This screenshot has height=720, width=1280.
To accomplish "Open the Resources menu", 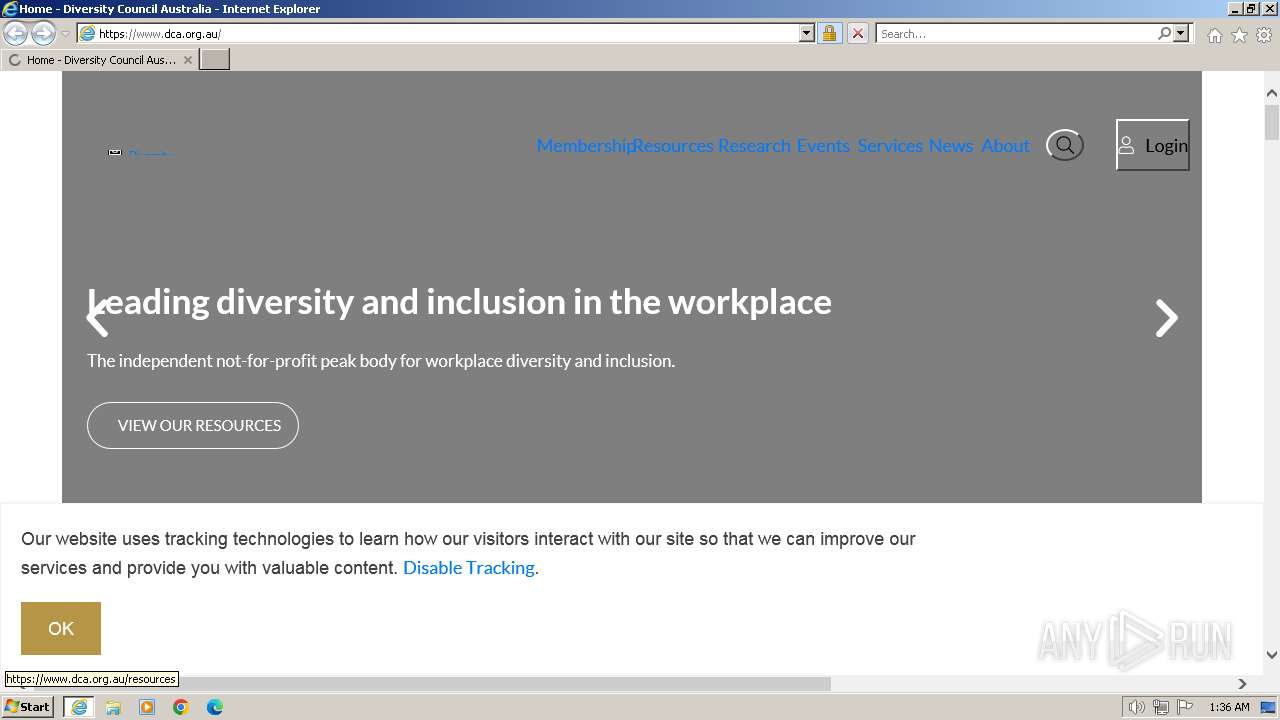I will coord(673,146).
